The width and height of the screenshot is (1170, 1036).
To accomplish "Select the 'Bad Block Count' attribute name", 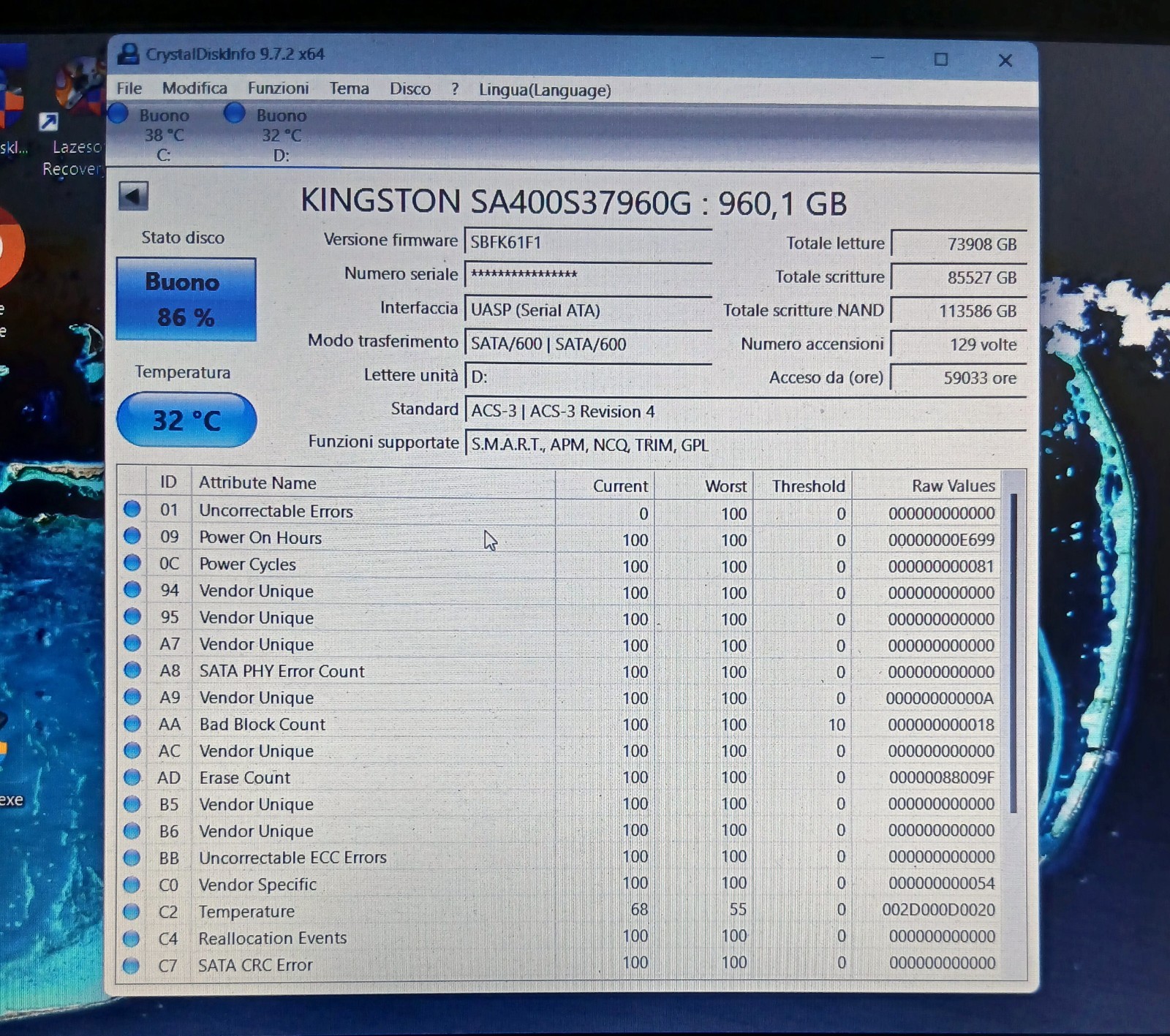I will (x=263, y=724).
